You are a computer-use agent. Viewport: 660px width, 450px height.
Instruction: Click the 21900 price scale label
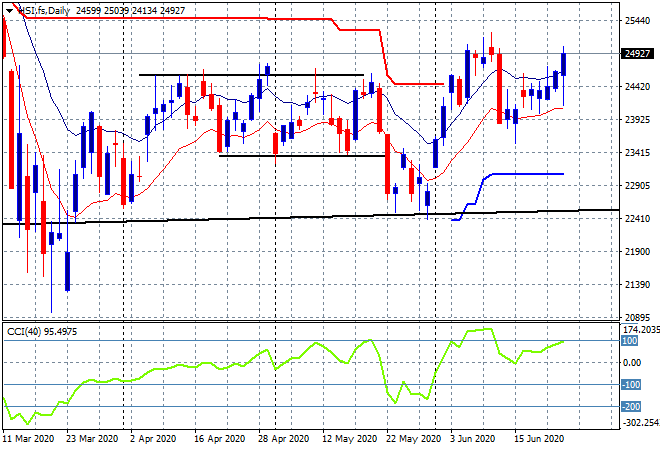tap(637, 251)
